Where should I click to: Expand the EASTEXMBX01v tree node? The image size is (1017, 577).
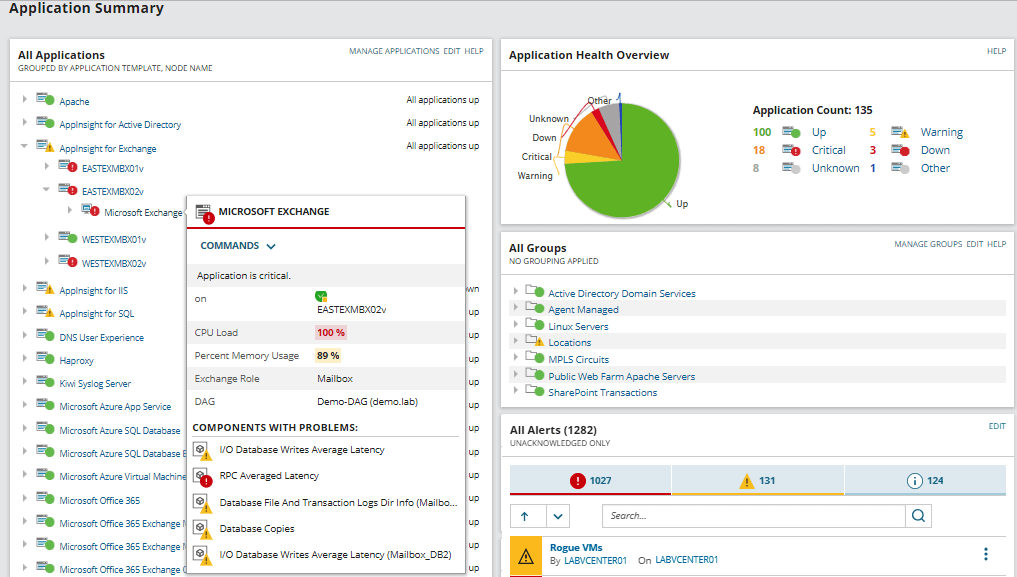tap(47, 166)
